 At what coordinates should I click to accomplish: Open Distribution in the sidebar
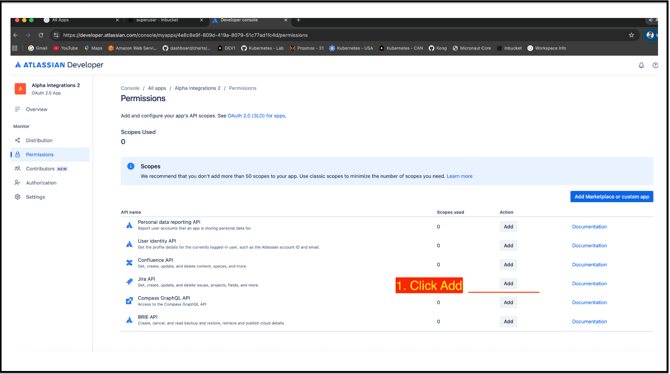tap(39, 140)
